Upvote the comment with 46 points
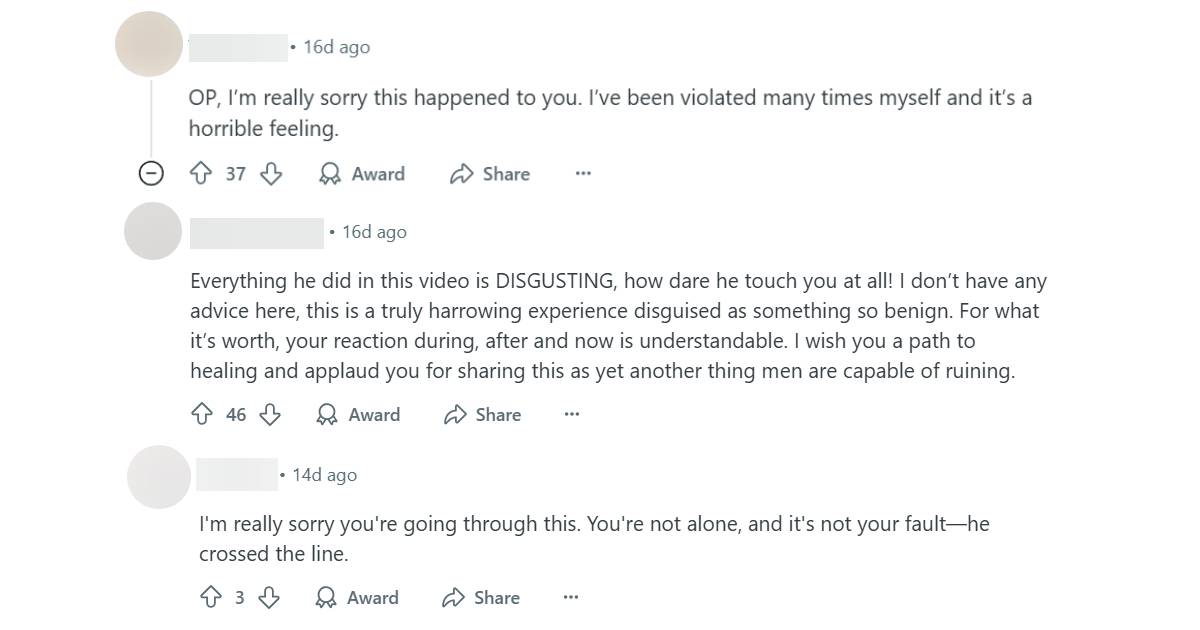 click(202, 415)
